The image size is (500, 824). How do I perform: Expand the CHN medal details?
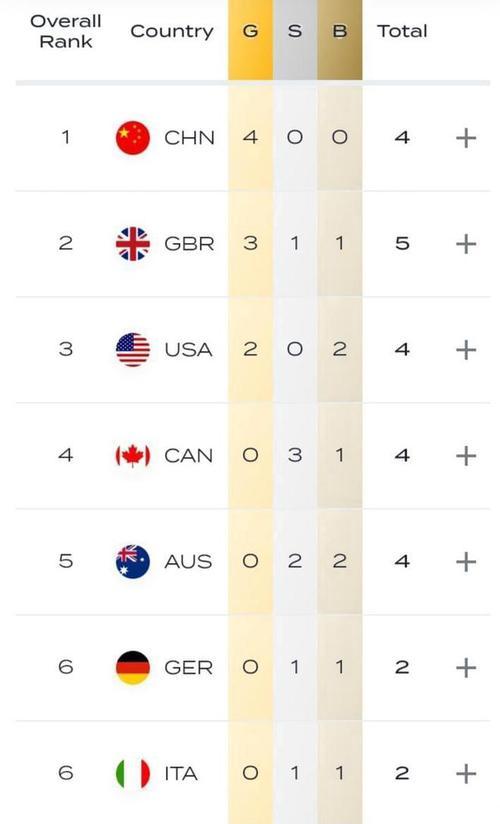coord(466,138)
